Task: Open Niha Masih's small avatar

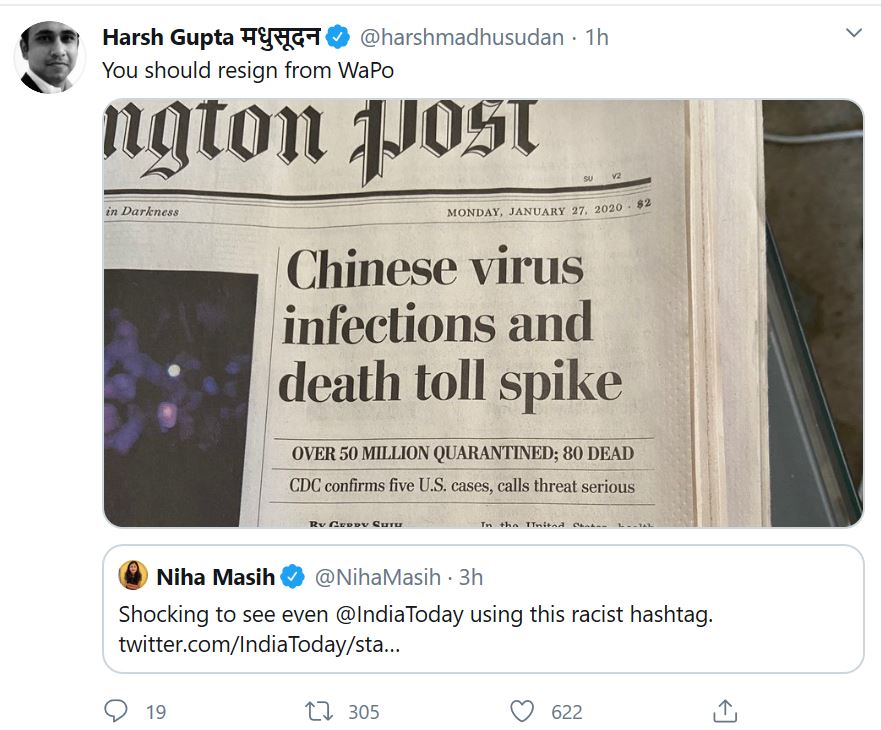Action: click(x=133, y=576)
